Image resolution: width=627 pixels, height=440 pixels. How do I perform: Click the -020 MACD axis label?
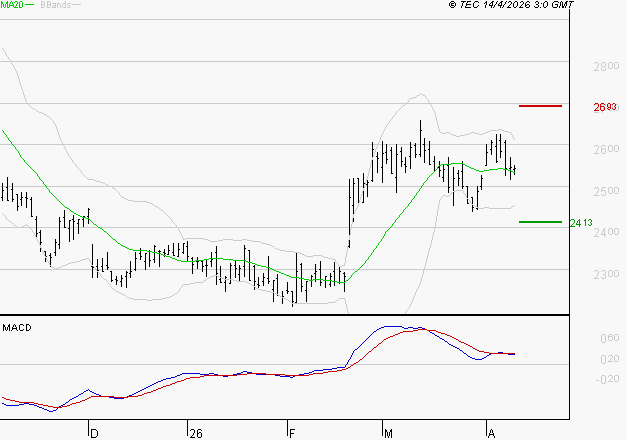[606, 379]
